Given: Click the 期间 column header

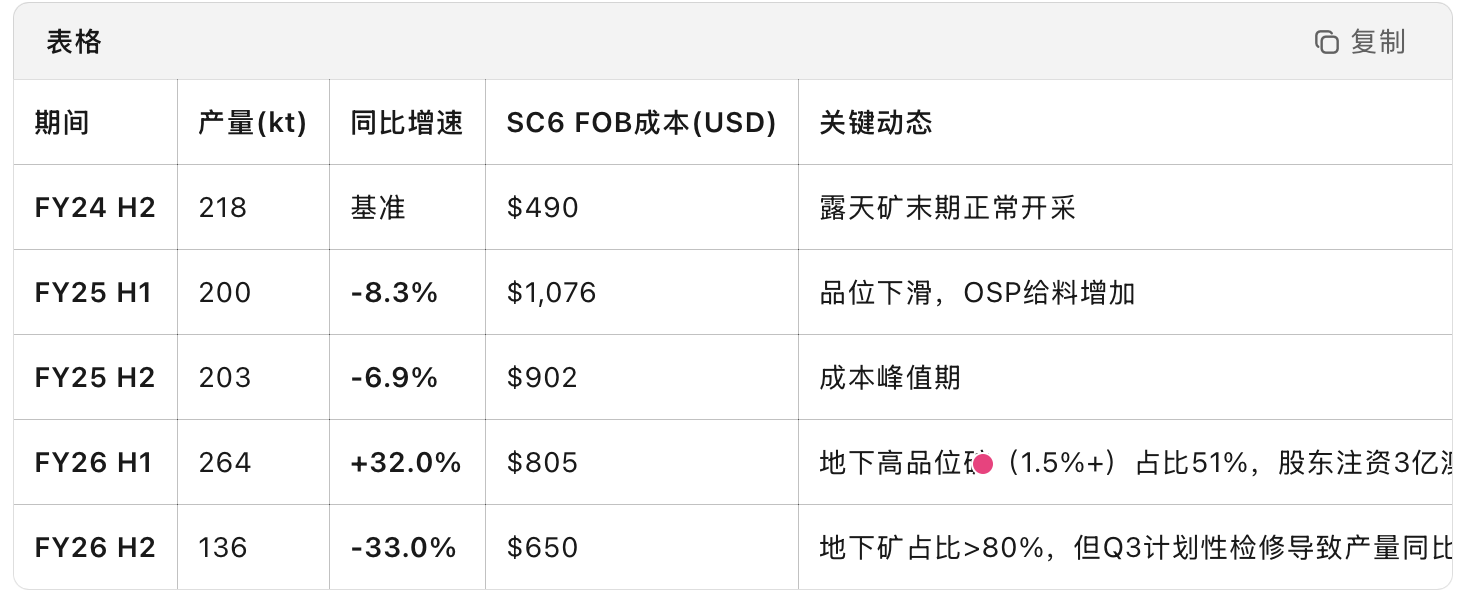Looking at the screenshot, I should click(62, 122).
